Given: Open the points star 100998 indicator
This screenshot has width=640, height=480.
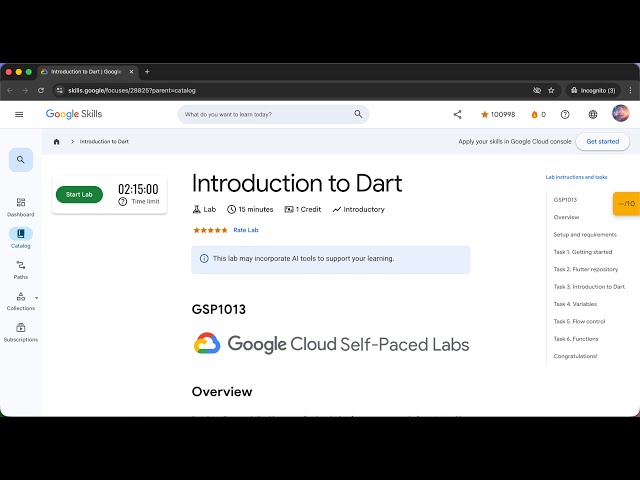Looking at the screenshot, I should (x=498, y=114).
